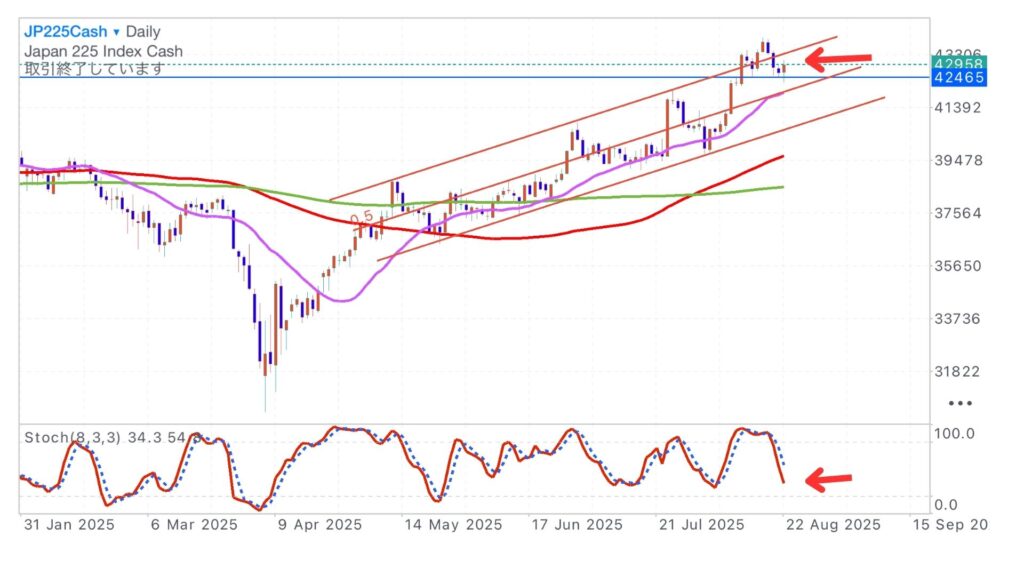The height and width of the screenshot is (576, 1024).
Task: Click the 14 May 2025 date label
Action: tap(453, 525)
